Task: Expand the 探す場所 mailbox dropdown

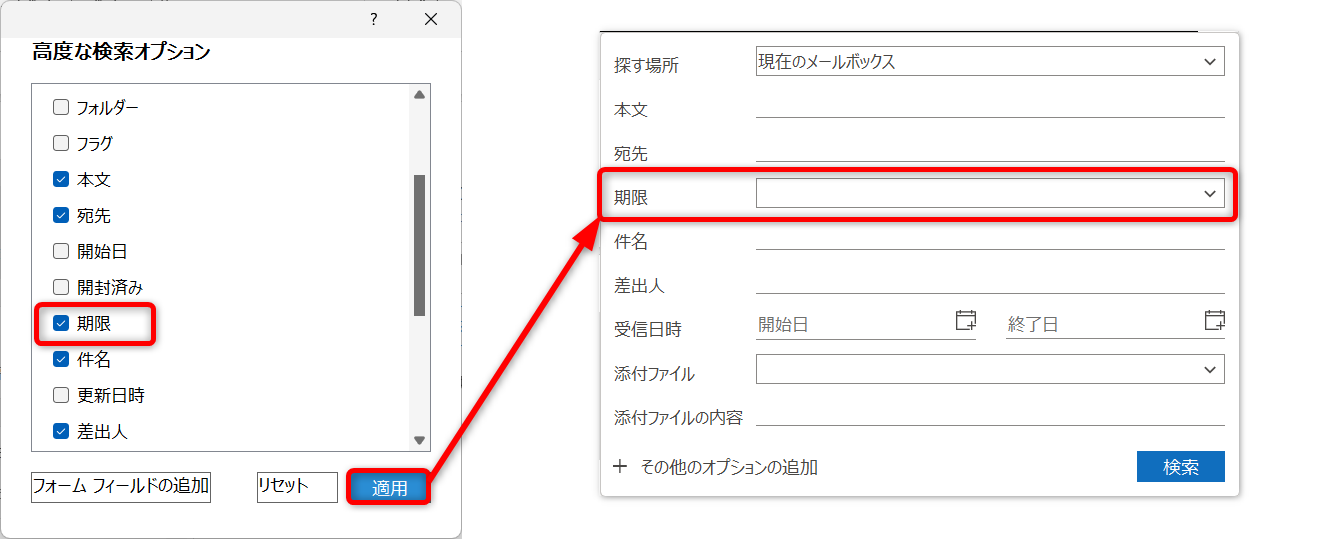Action: pos(1210,62)
